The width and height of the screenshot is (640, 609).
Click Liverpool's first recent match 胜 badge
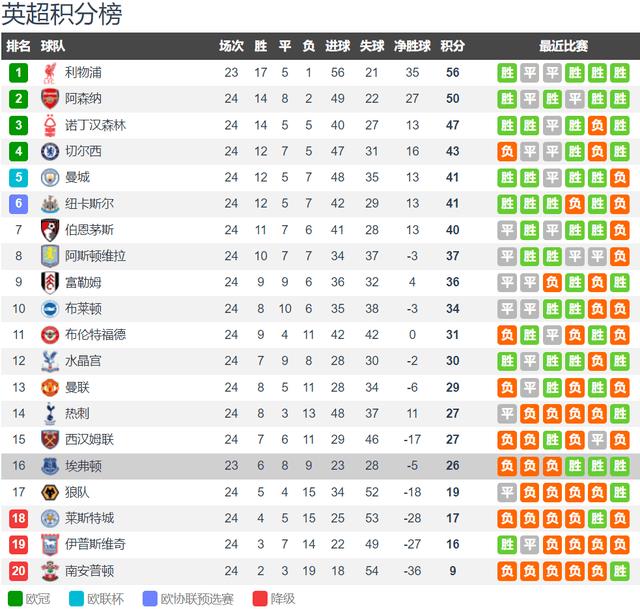[x=507, y=73]
